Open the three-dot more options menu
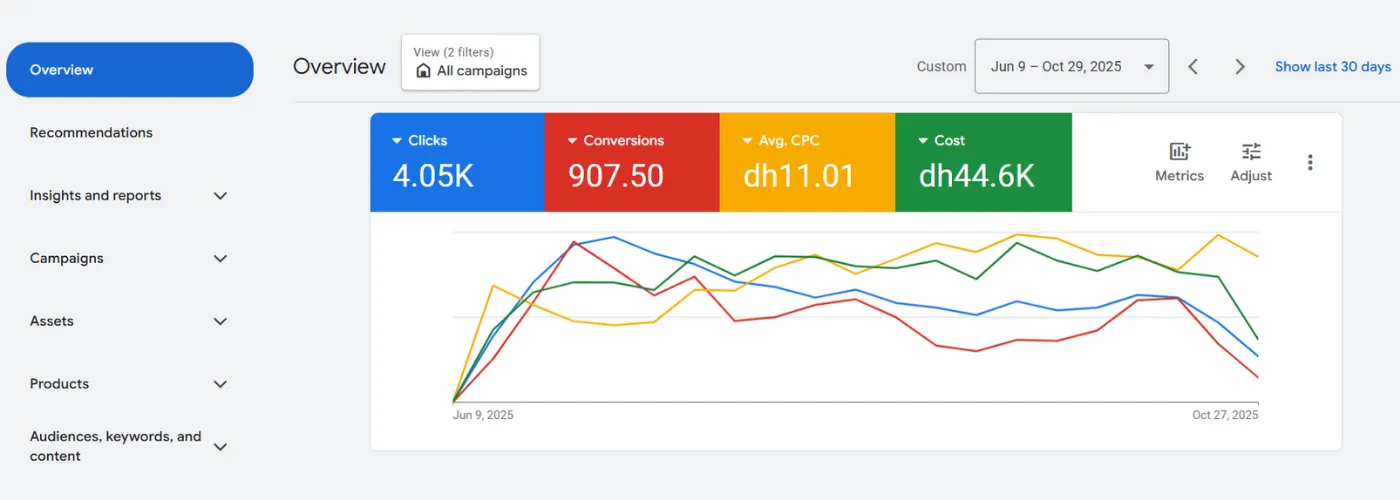 click(1310, 162)
